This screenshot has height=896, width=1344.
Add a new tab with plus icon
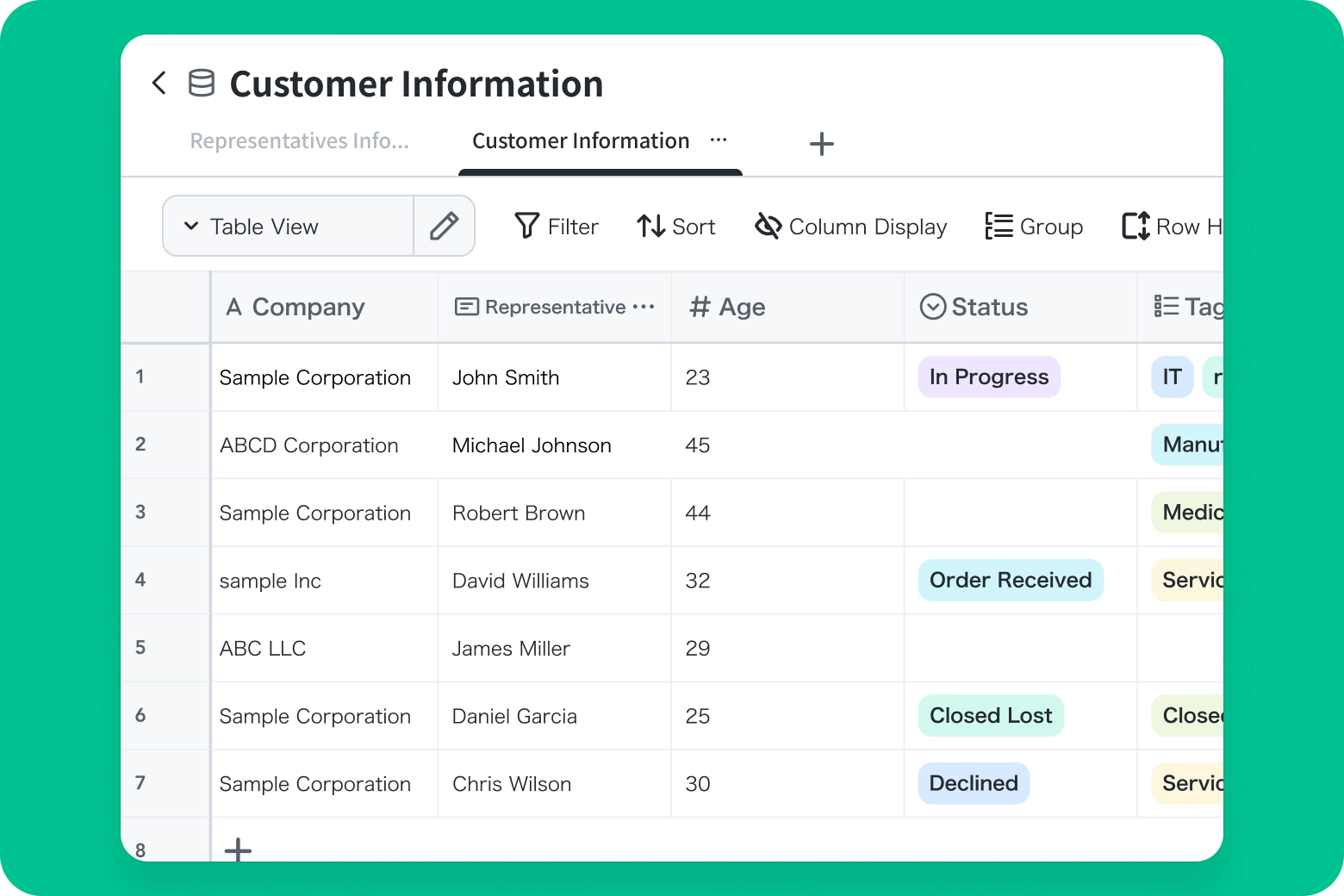(821, 144)
